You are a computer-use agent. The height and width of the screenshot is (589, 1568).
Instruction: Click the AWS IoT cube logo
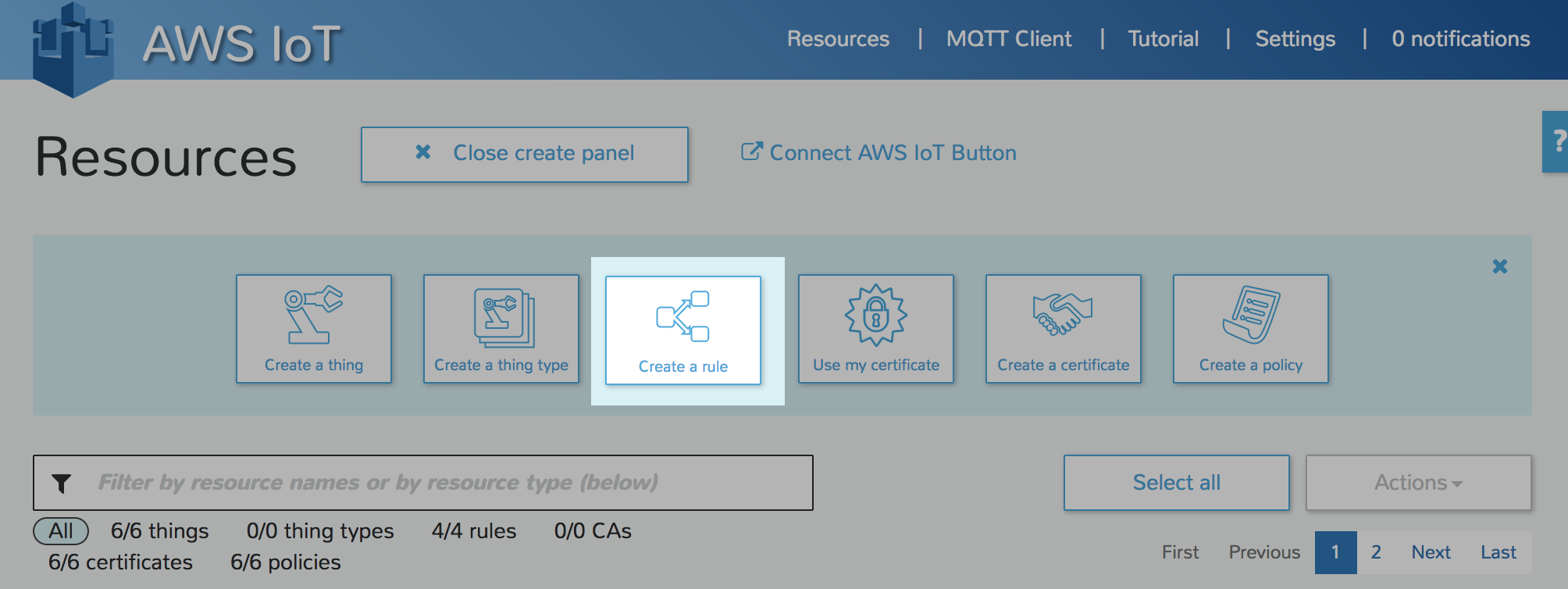[73, 49]
